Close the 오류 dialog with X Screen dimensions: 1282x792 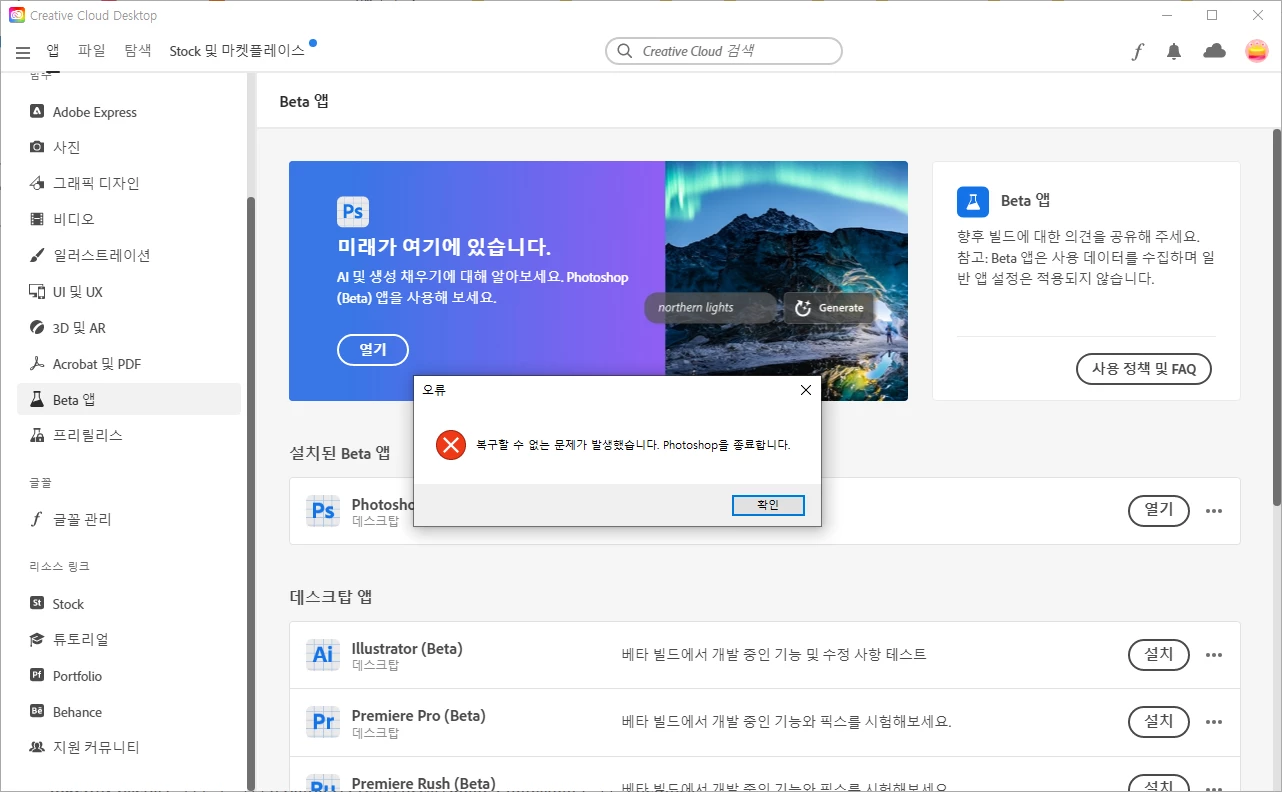click(x=806, y=390)
